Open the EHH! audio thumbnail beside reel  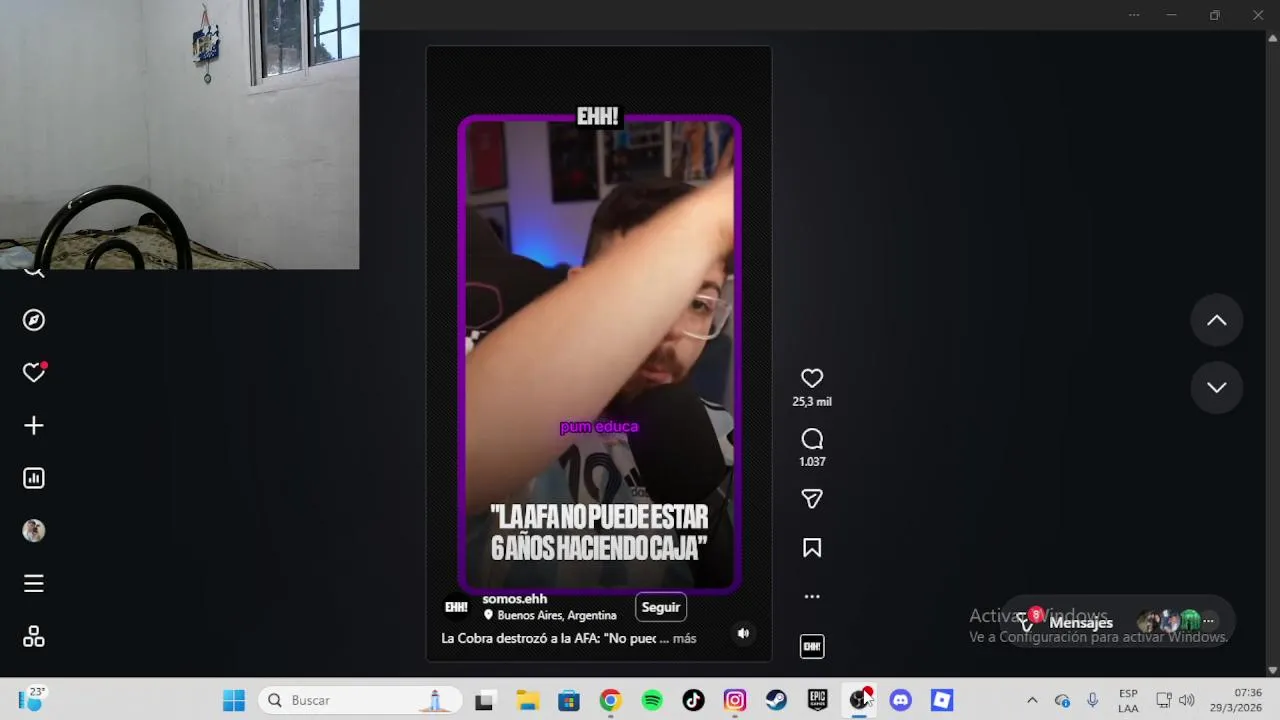(812, 647)
